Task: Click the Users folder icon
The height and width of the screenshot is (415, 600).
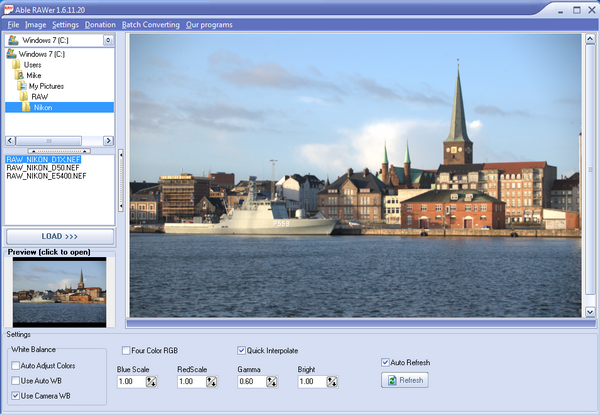Action: (16, 64)
